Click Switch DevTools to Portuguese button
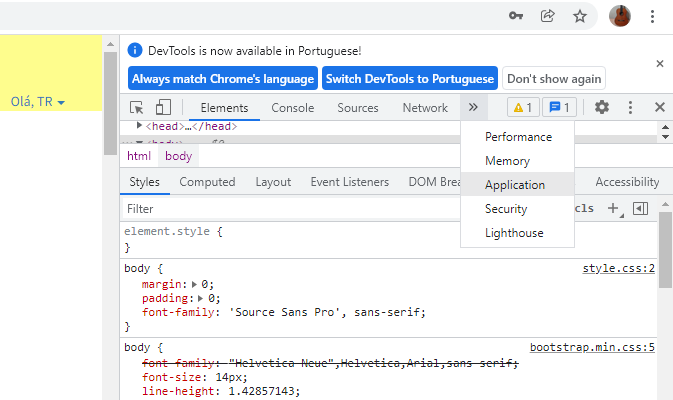The height and width of the screenshot is (400, 673). 410,79
